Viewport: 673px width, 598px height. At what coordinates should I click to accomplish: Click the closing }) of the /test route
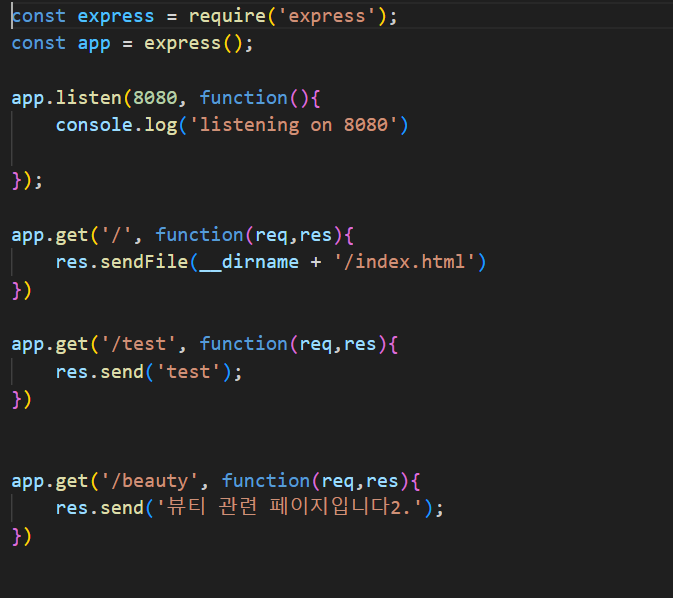tap(21, 399)
